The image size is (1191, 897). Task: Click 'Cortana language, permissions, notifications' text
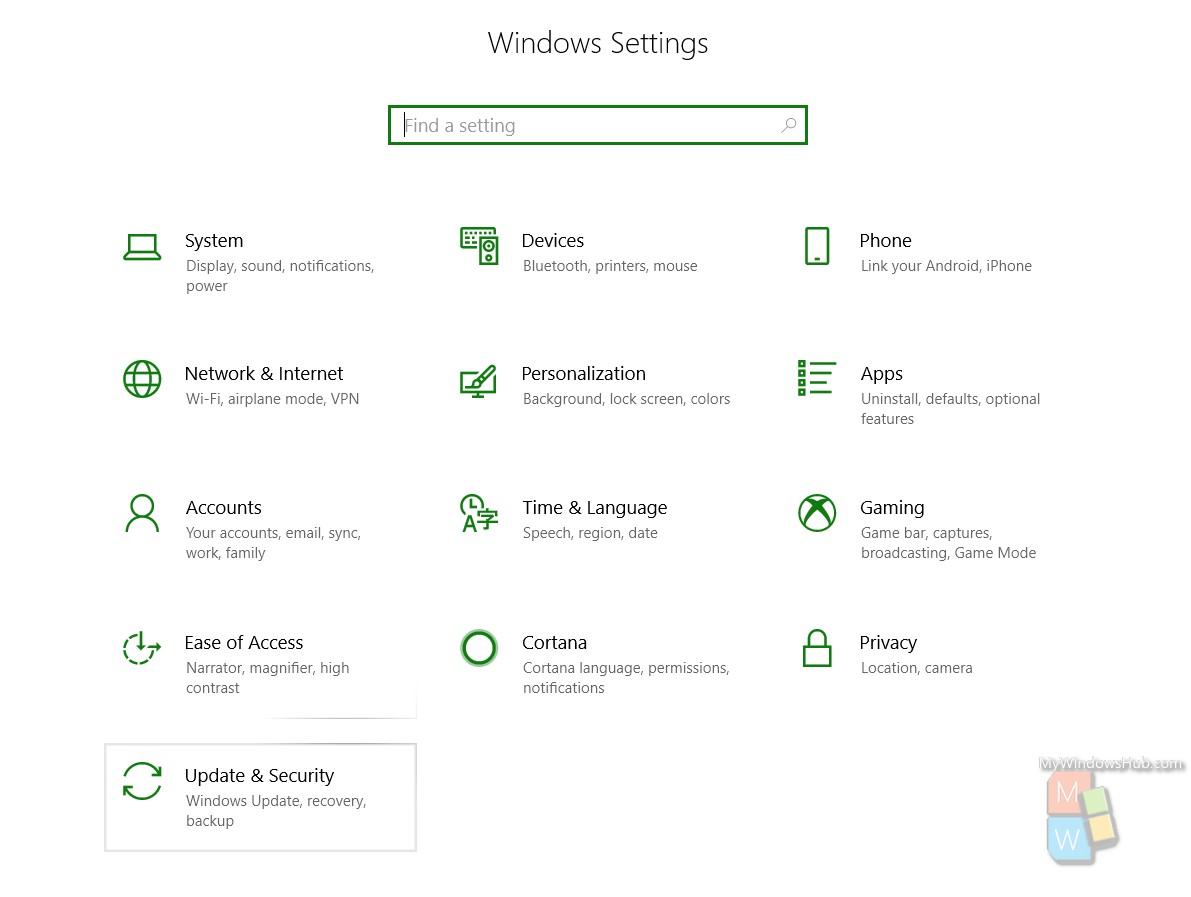tap(626, 677)
